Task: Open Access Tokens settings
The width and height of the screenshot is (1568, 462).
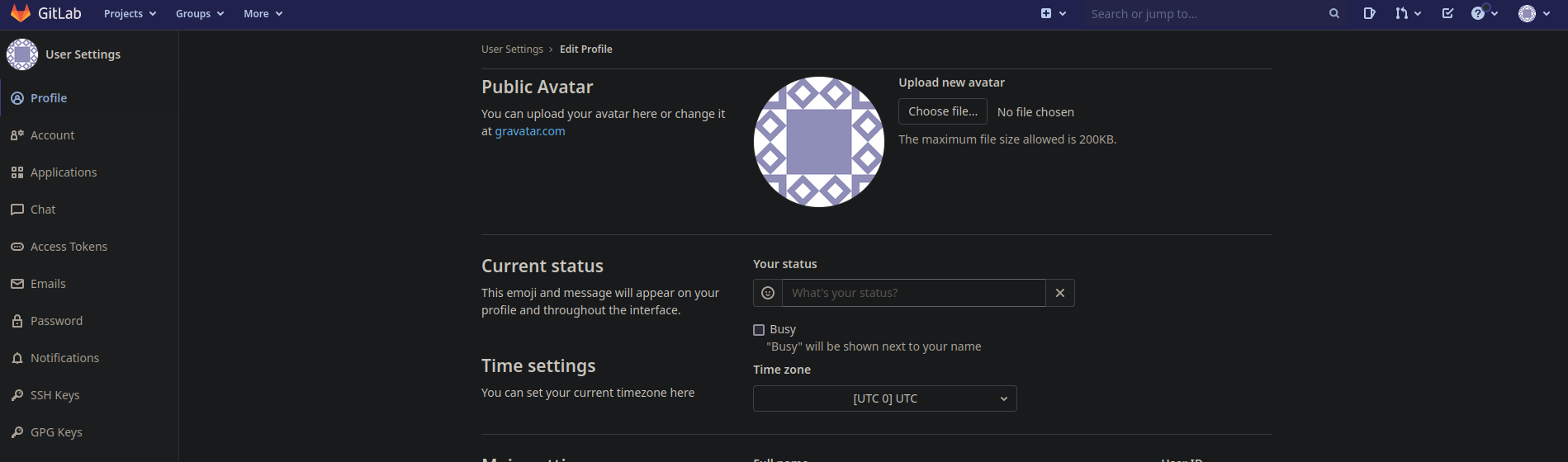Action: [69, 247]
